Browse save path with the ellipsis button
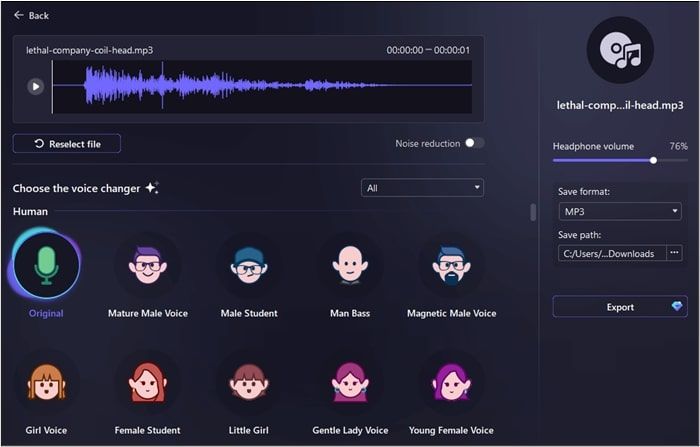The width and height of the screenshot is (700, 447). [674, 253]
